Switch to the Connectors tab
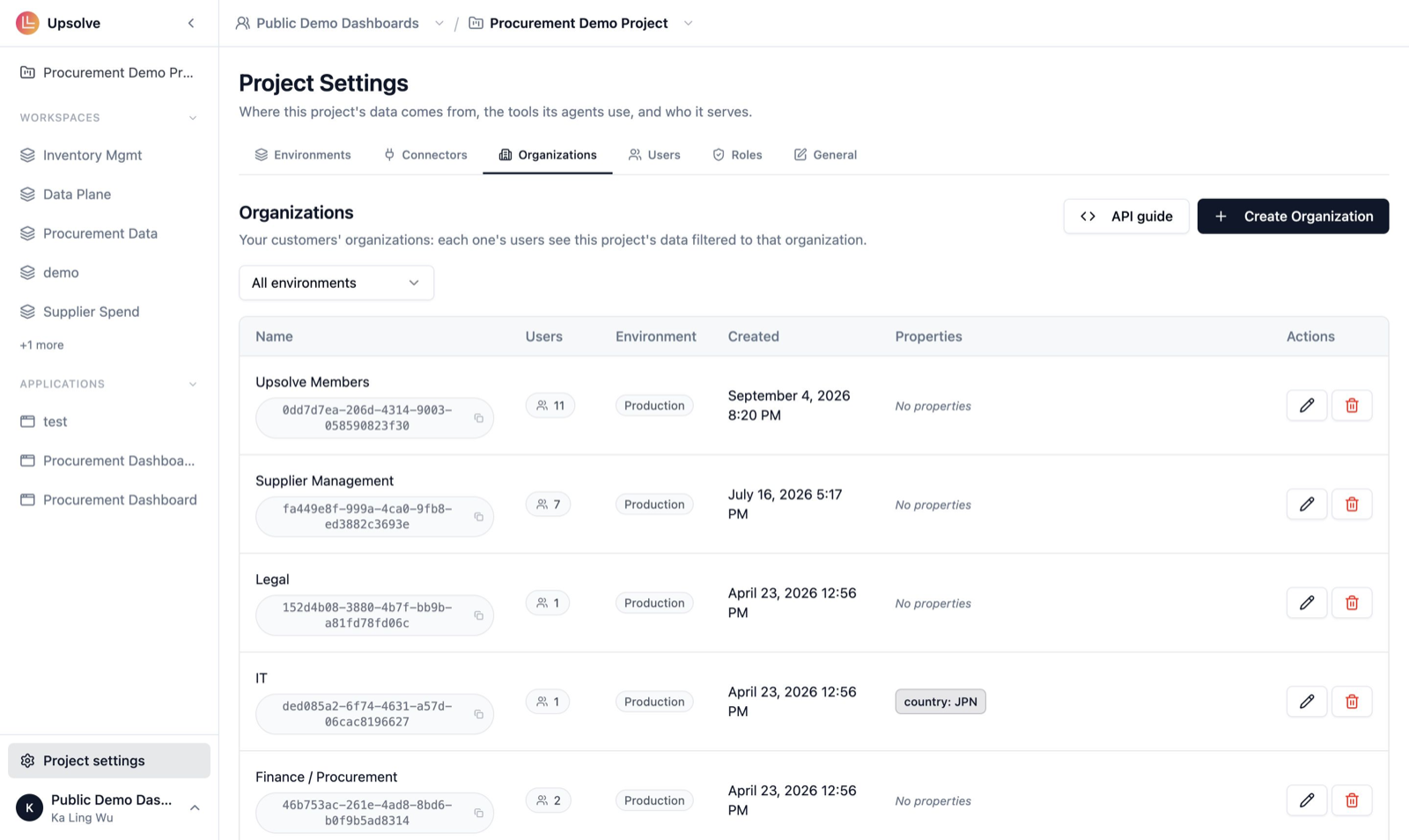This screenshot has height=840, width=1409. pyautogui.click(x=425, y=155)
